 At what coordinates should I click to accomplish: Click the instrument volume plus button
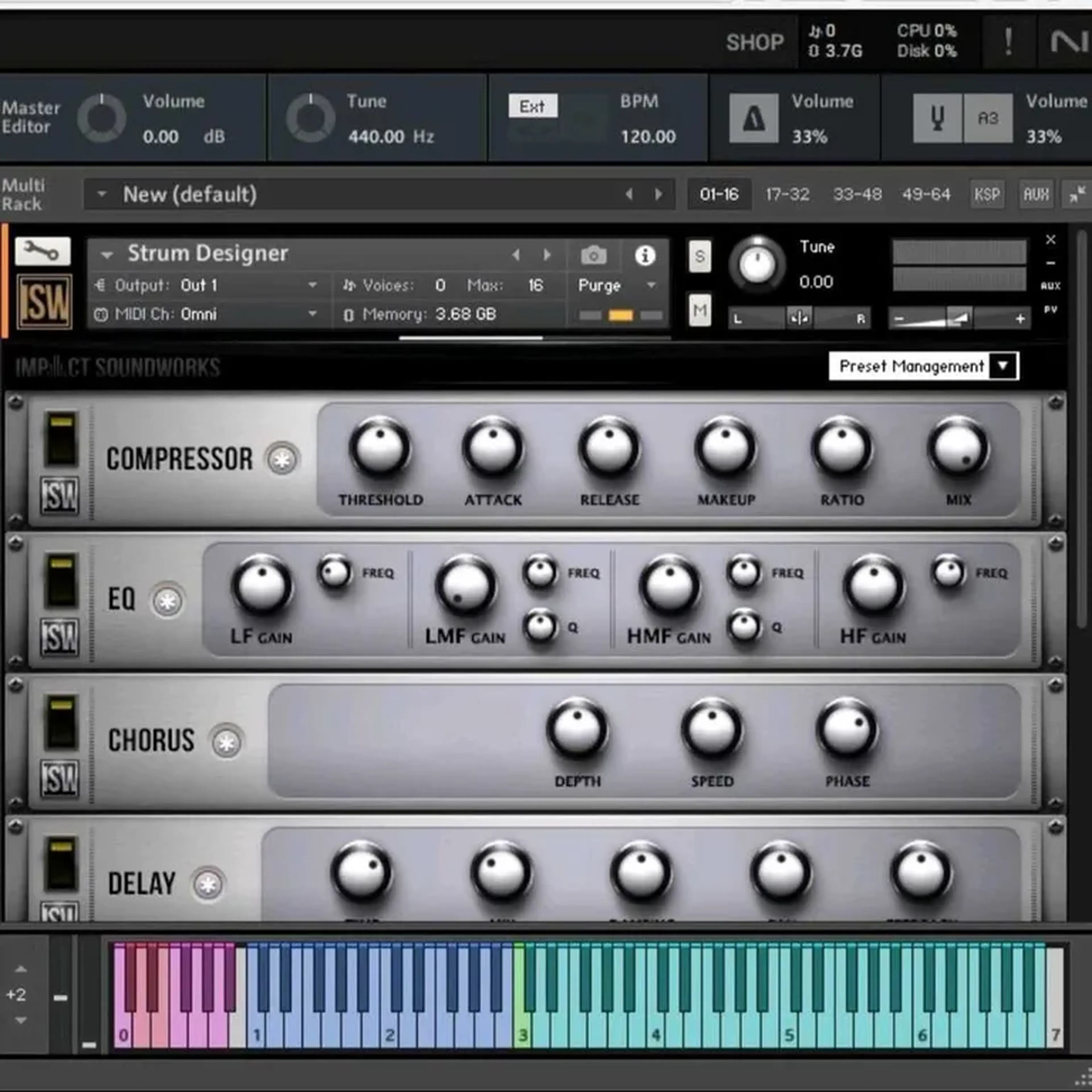(1020, 319)
